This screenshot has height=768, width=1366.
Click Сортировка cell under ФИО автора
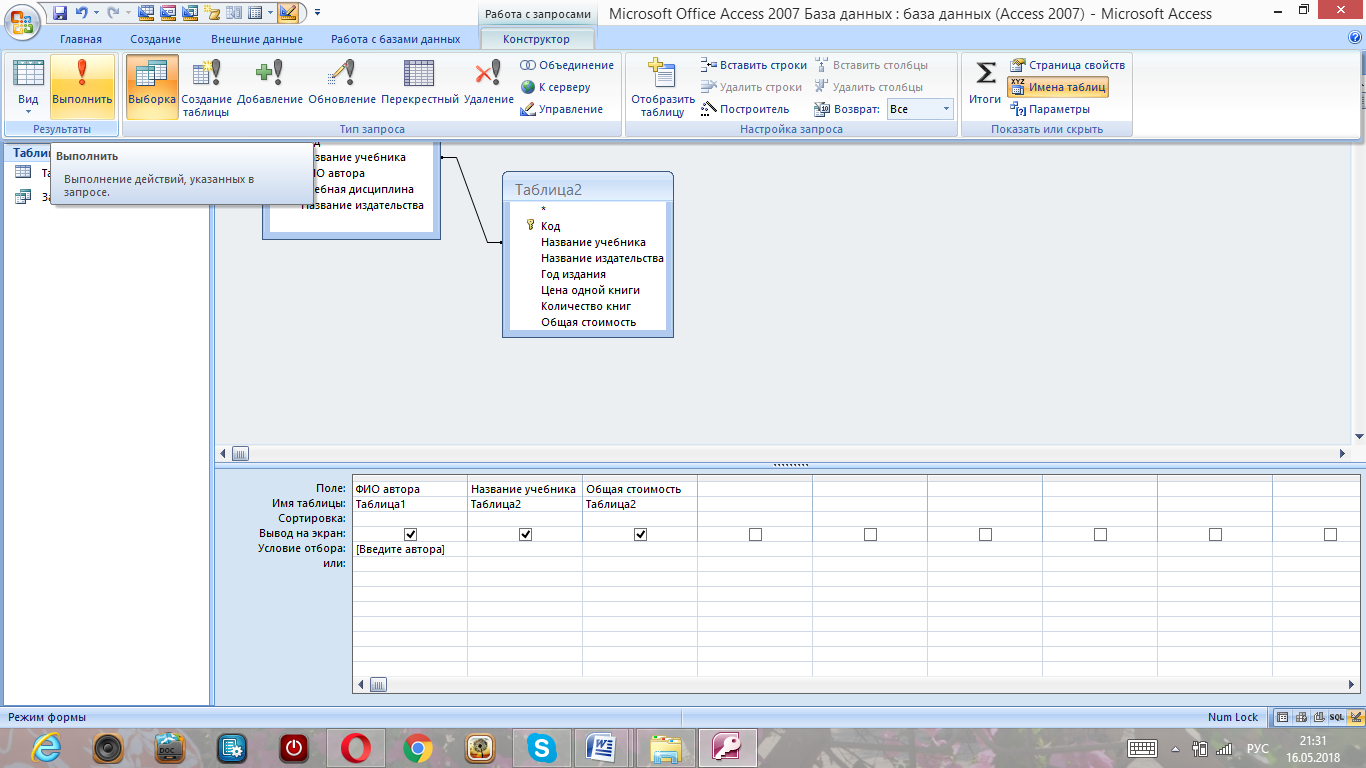(410, 519)
